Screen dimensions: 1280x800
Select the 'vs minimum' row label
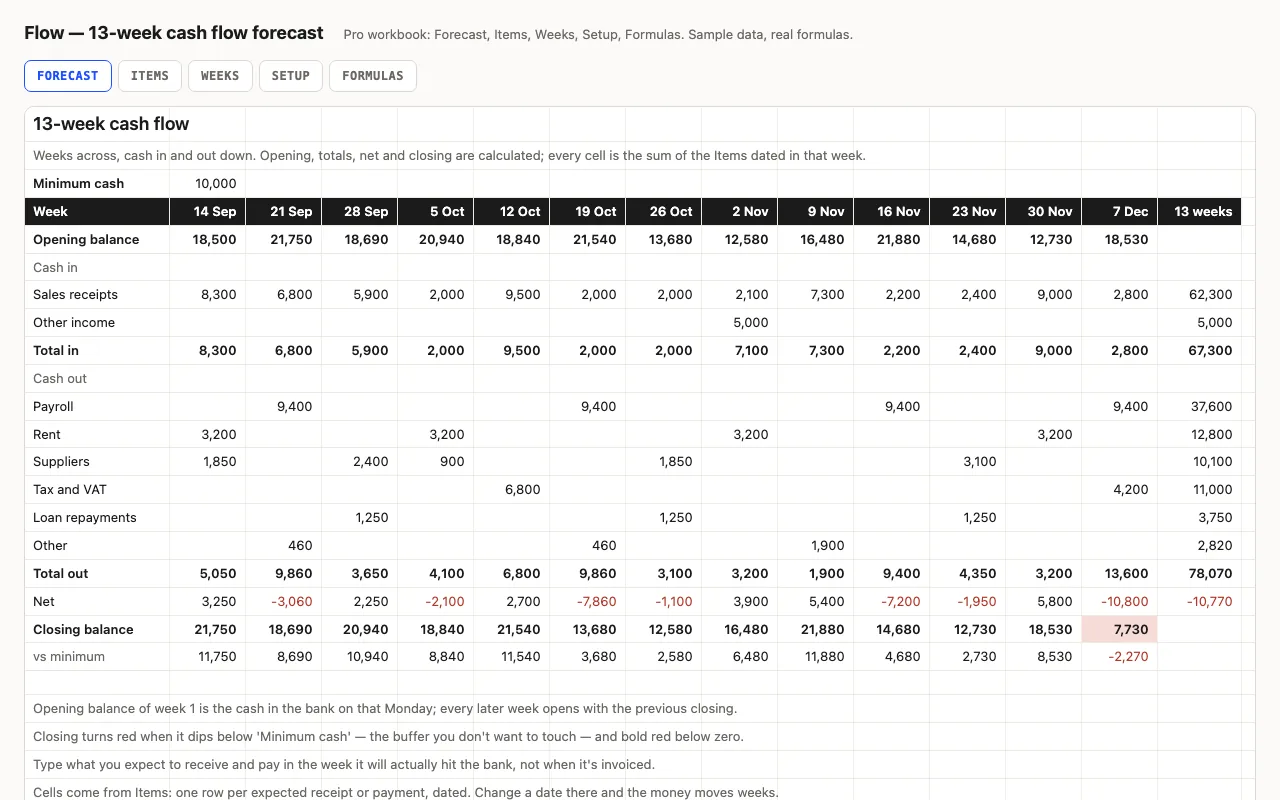97,657
